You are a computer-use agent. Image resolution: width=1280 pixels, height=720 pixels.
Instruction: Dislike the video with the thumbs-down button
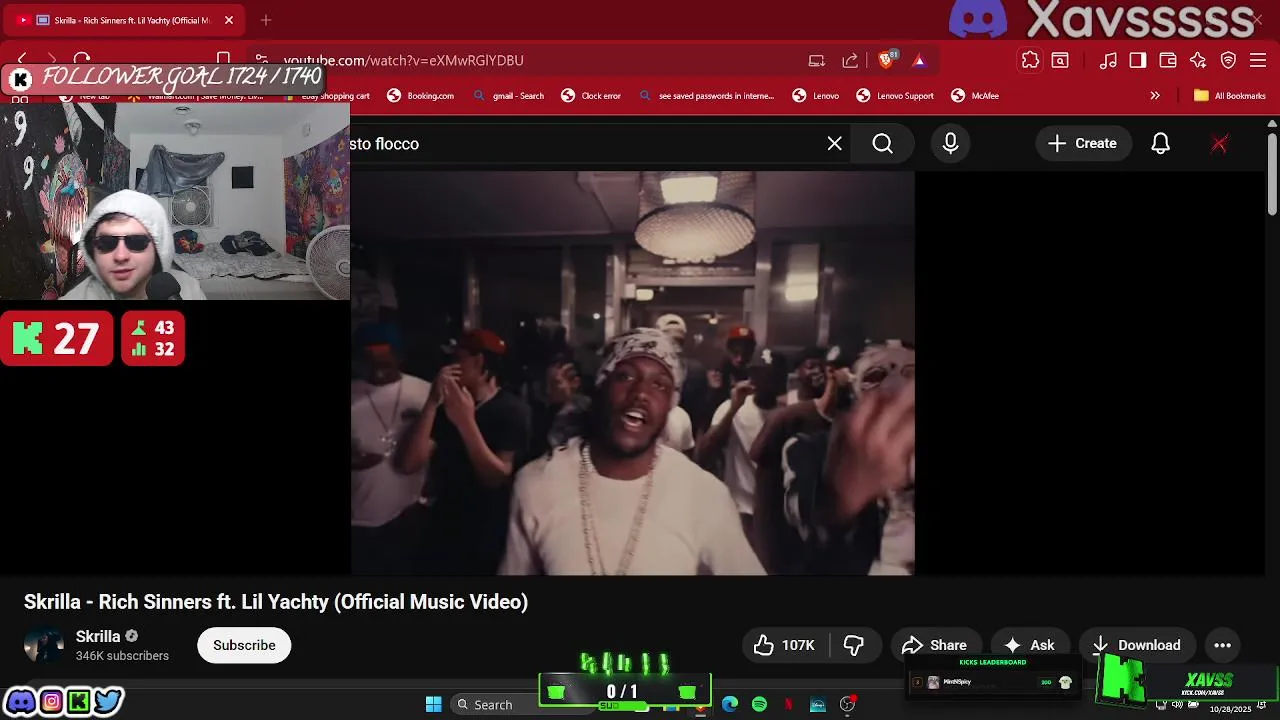coord(854,645)
